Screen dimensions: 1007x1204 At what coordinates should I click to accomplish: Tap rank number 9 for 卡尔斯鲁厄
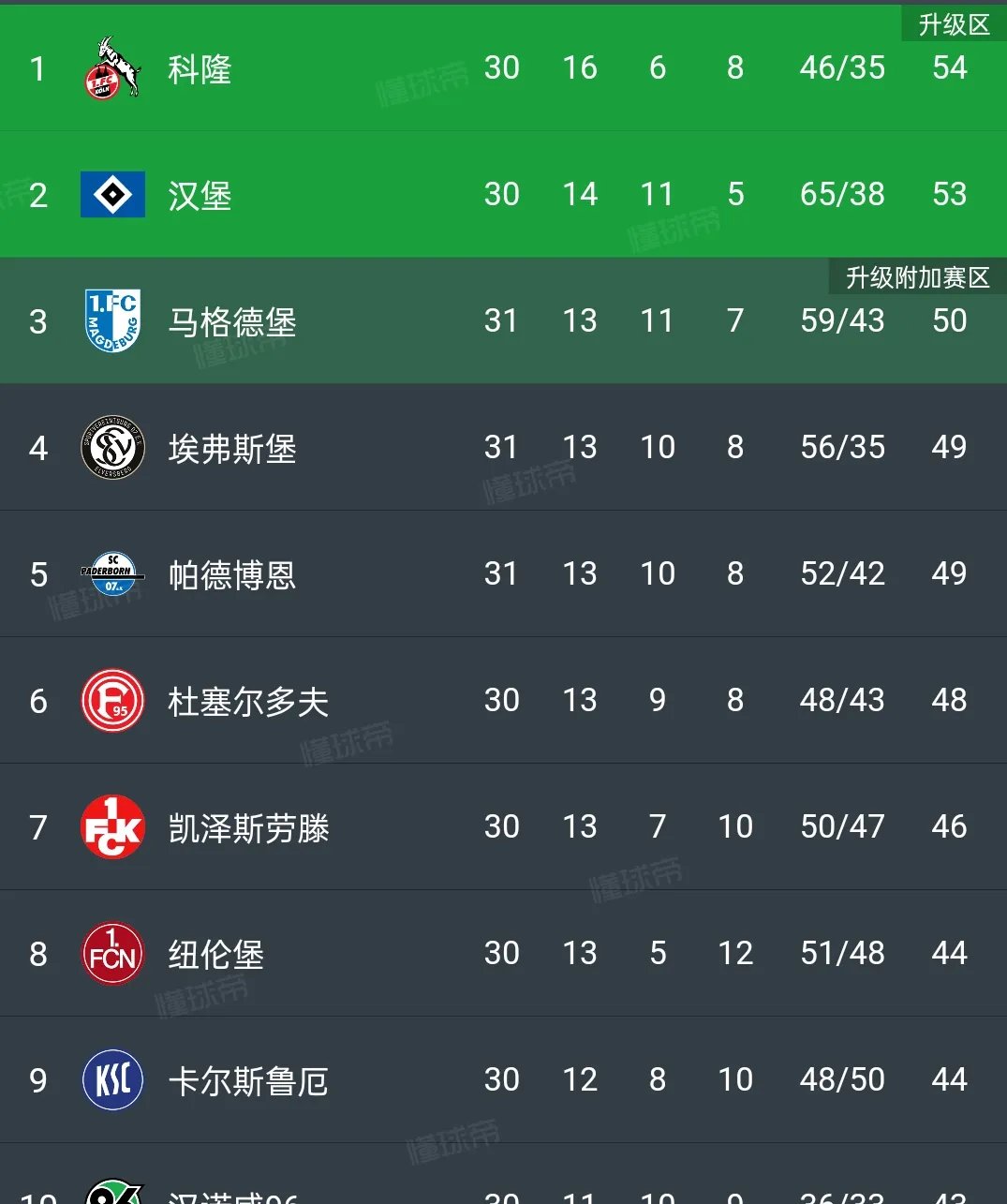tap(37, 1080)
